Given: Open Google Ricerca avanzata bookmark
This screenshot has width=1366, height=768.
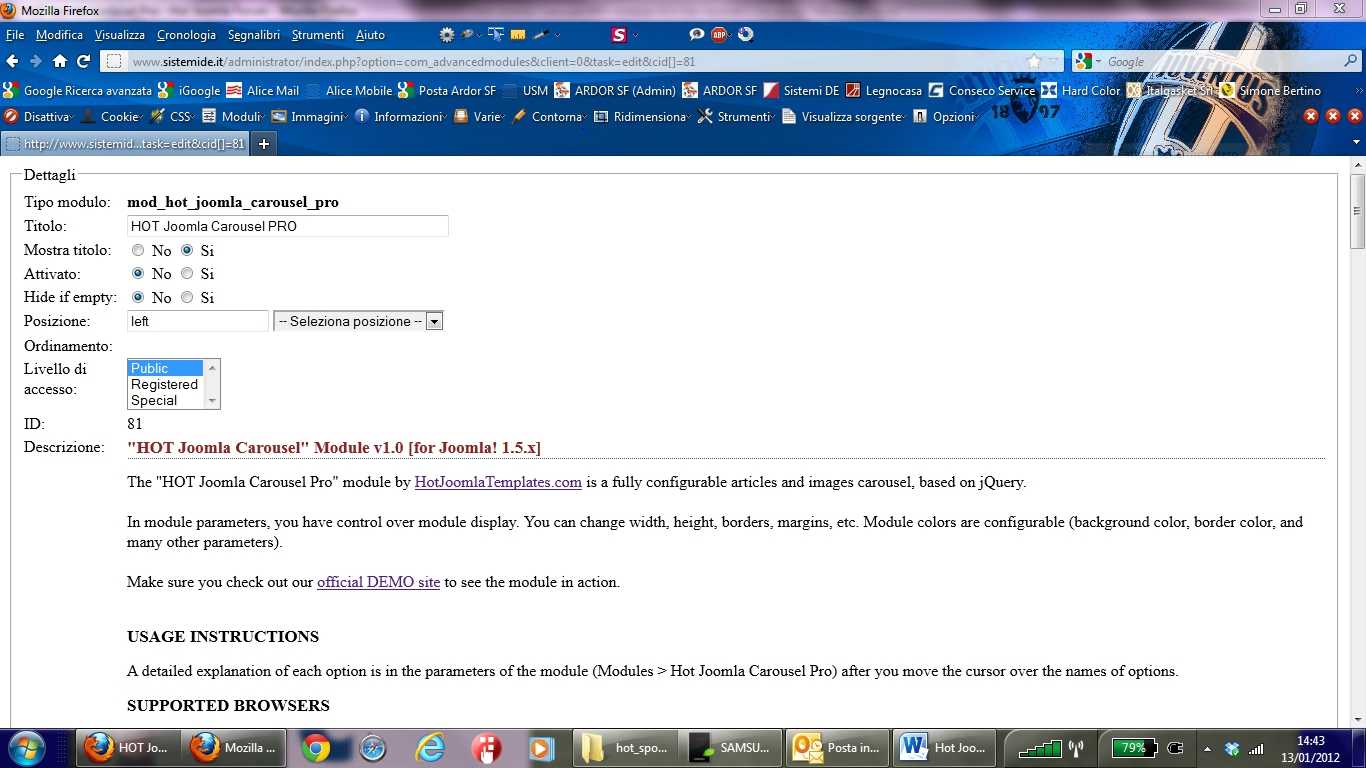Looking at the screenshot, I should tap(79, 90).
